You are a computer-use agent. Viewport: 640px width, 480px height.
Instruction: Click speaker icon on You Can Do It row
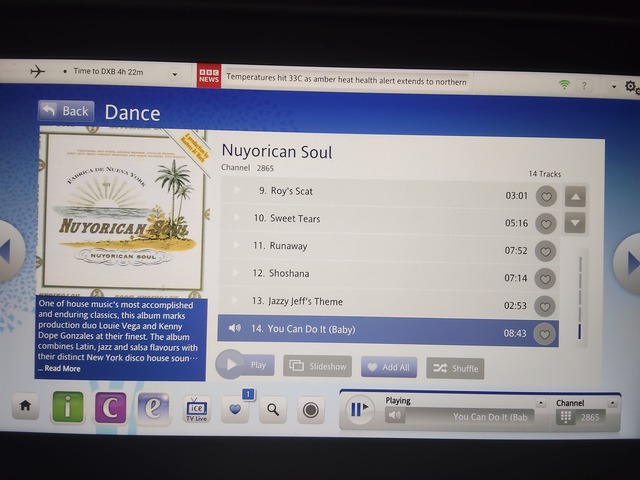point(235,328)
